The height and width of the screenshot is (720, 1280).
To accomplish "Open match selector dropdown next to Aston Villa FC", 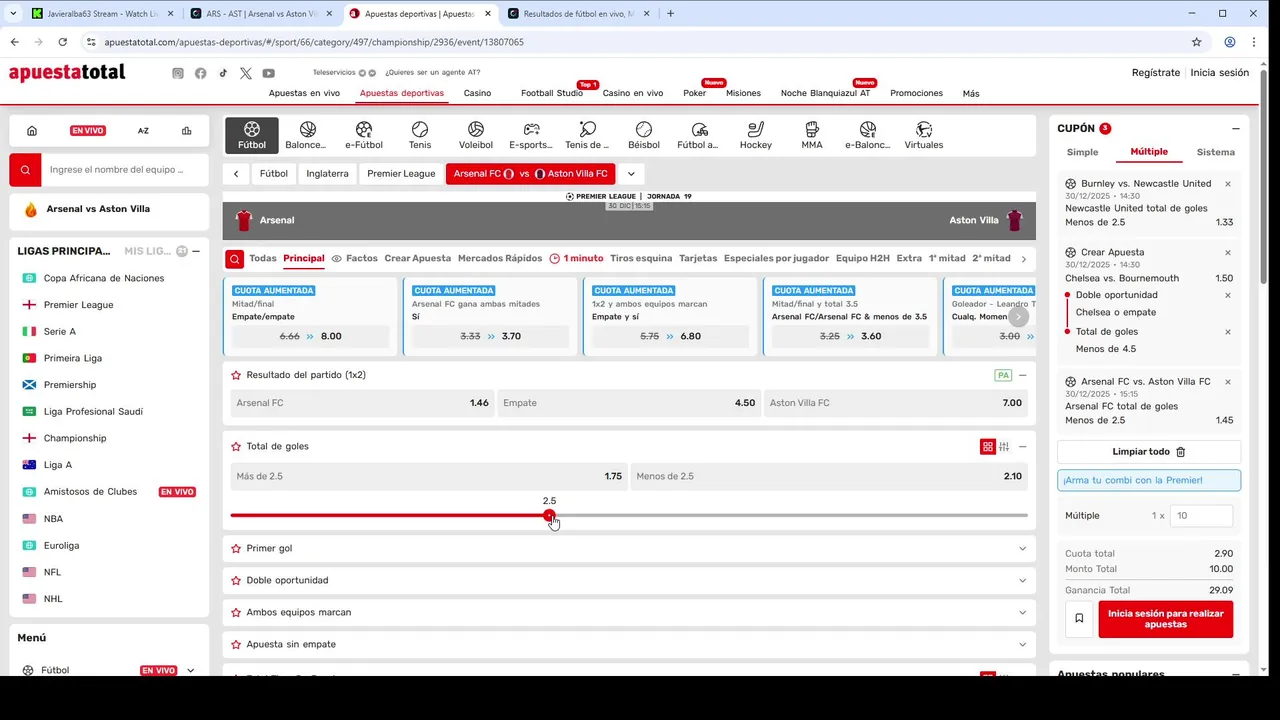I will (631, 174).
